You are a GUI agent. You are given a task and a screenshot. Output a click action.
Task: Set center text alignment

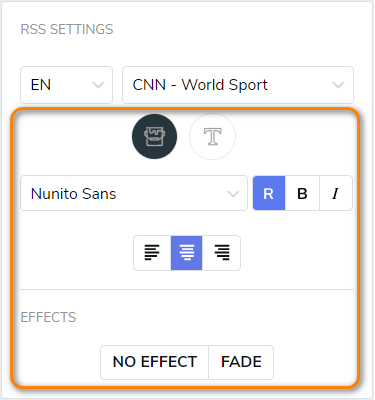[x=186, y=253]
